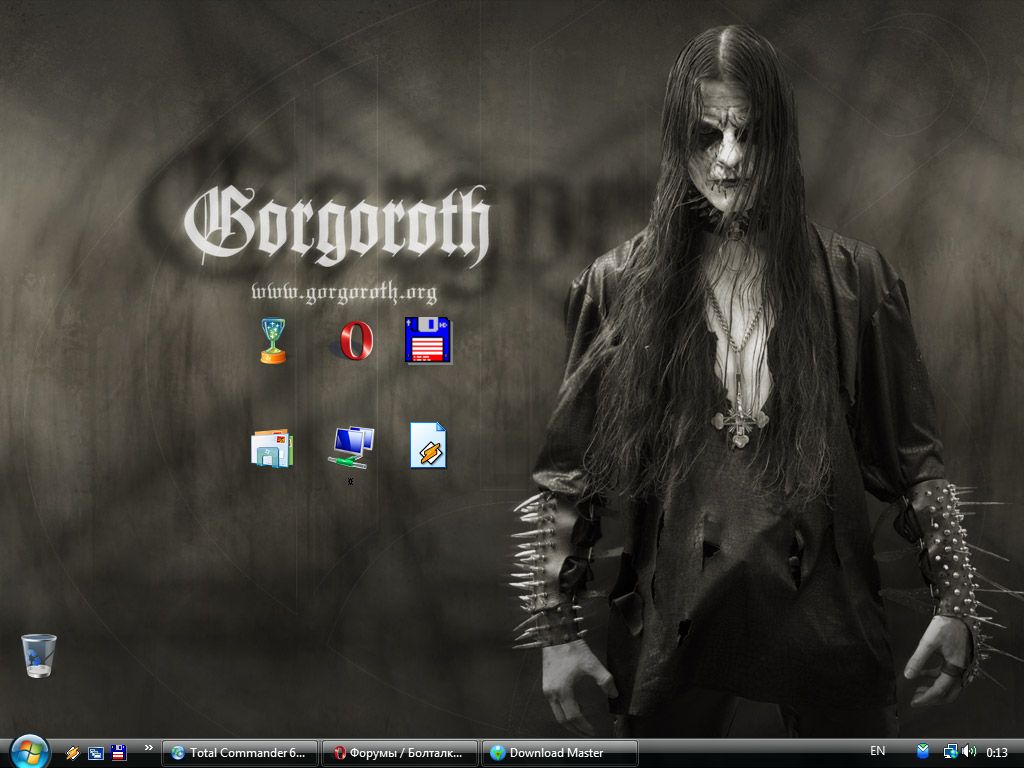Expand the Quick Launch overflow chevron
The image size is (1024, 768).
tap(149, 748)
